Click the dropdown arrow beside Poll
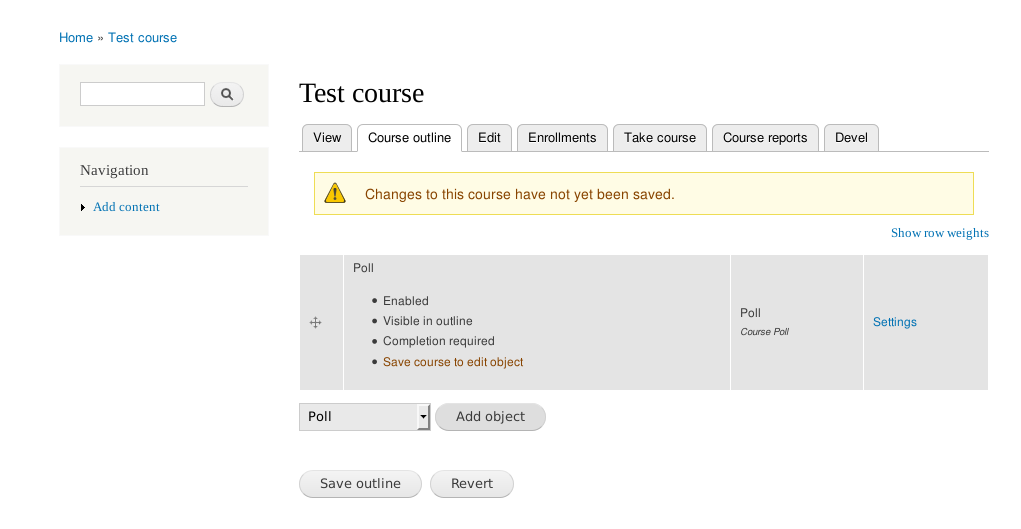1021x529 pixels. 423,417
